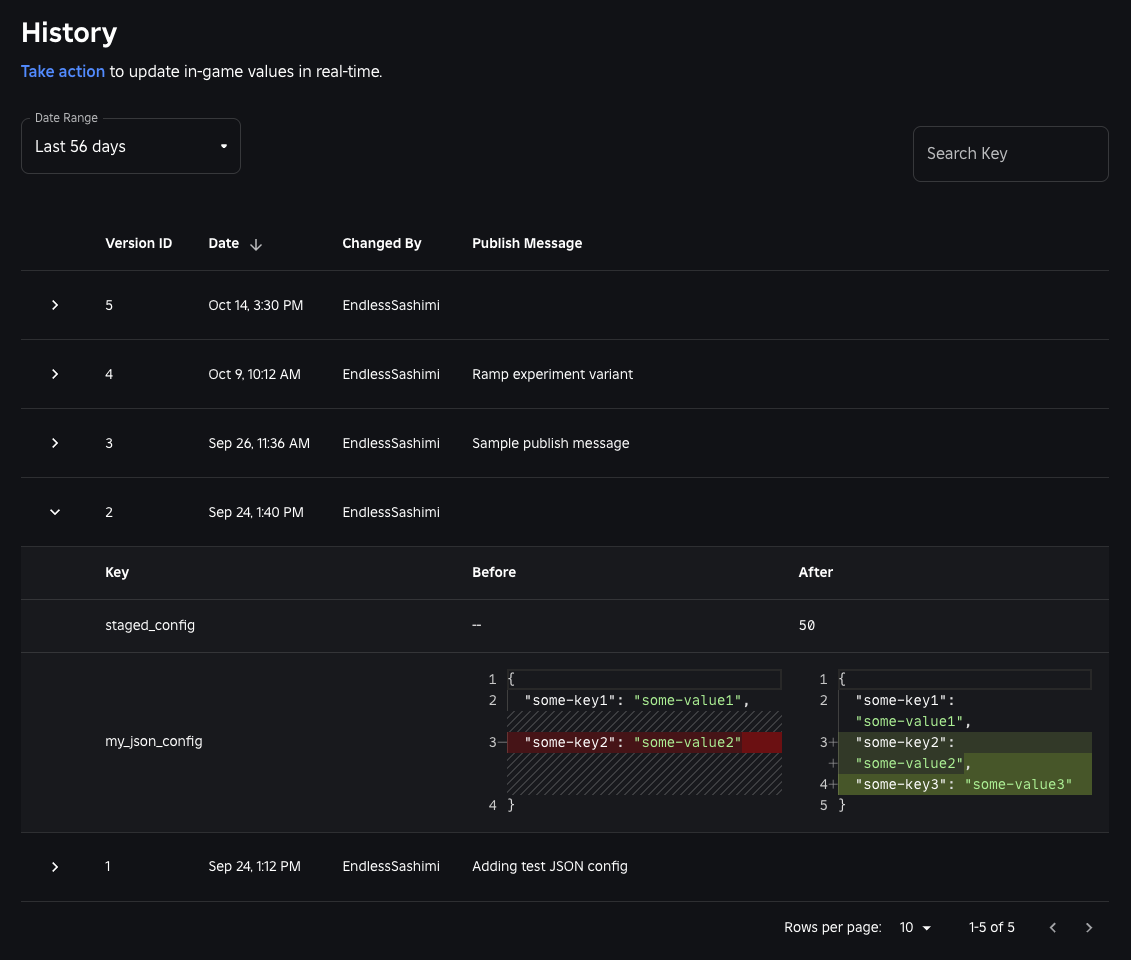Click the Date column header
This screenshot has height=960, width=1131.
pyautogui.click(x=224, y=244)
